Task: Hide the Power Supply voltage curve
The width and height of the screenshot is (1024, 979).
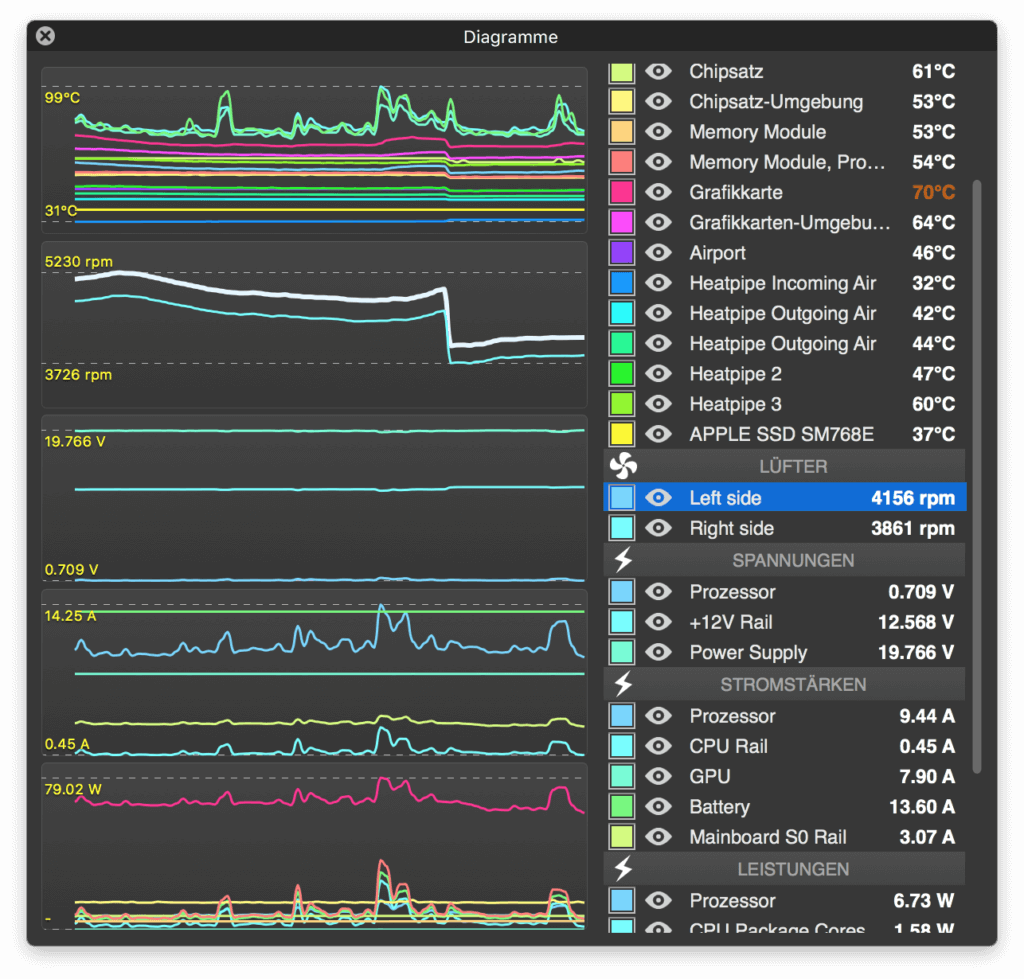Action: pos(657,652)
